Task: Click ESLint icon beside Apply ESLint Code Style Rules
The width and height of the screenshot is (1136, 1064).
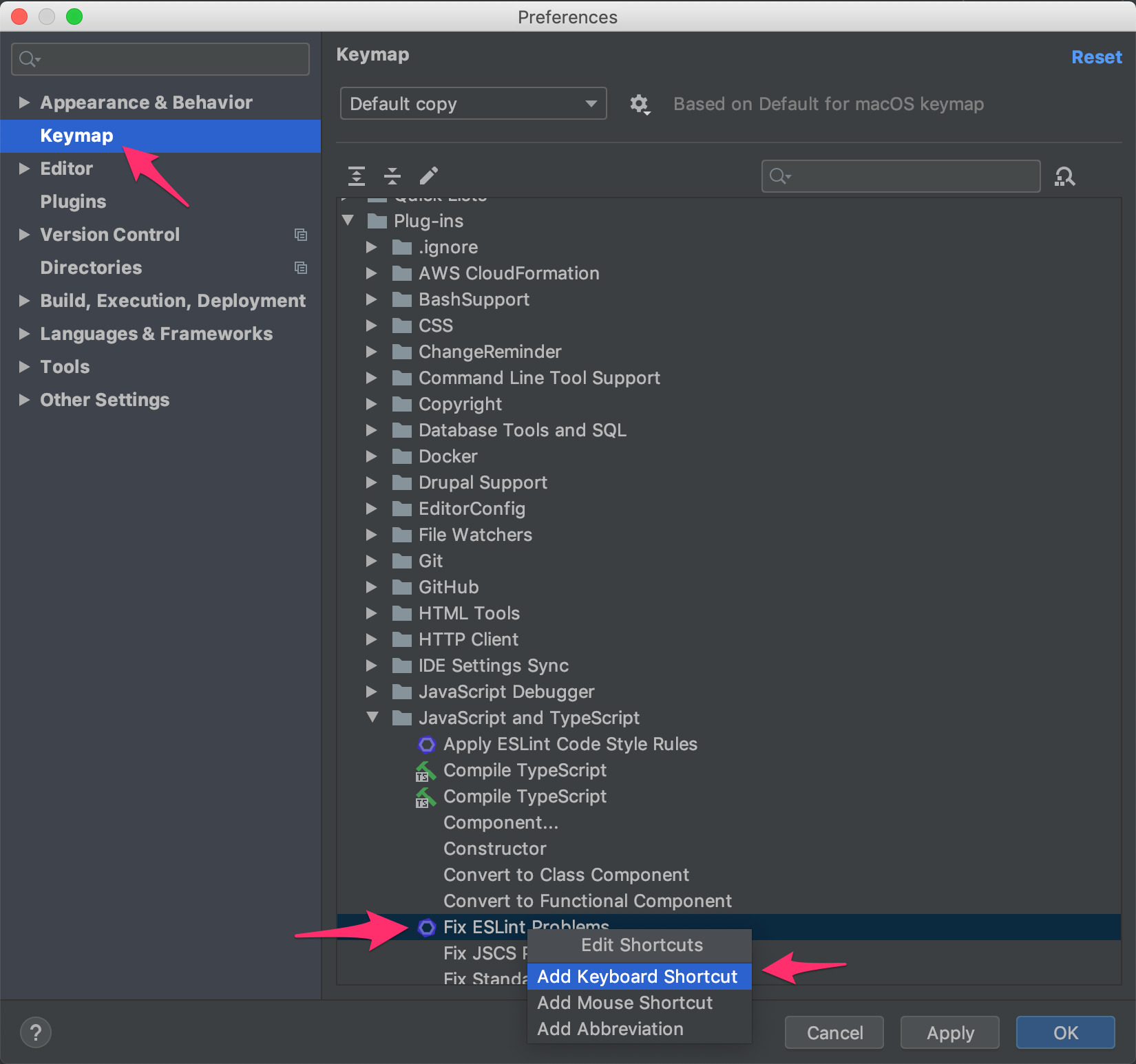Action: pyautogui.click(x=427, y=745)
